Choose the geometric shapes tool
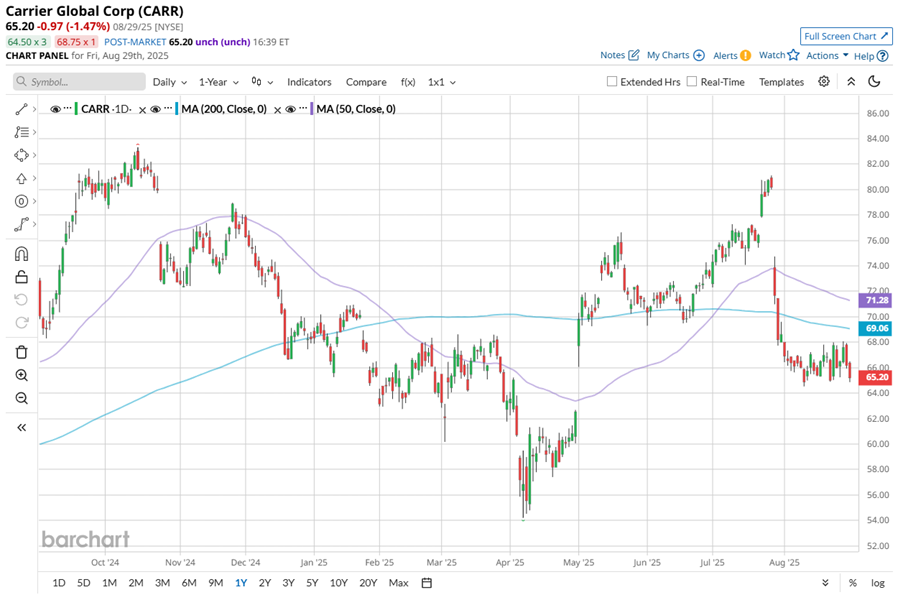The image size is (903, 600). [x=21, y=155]
